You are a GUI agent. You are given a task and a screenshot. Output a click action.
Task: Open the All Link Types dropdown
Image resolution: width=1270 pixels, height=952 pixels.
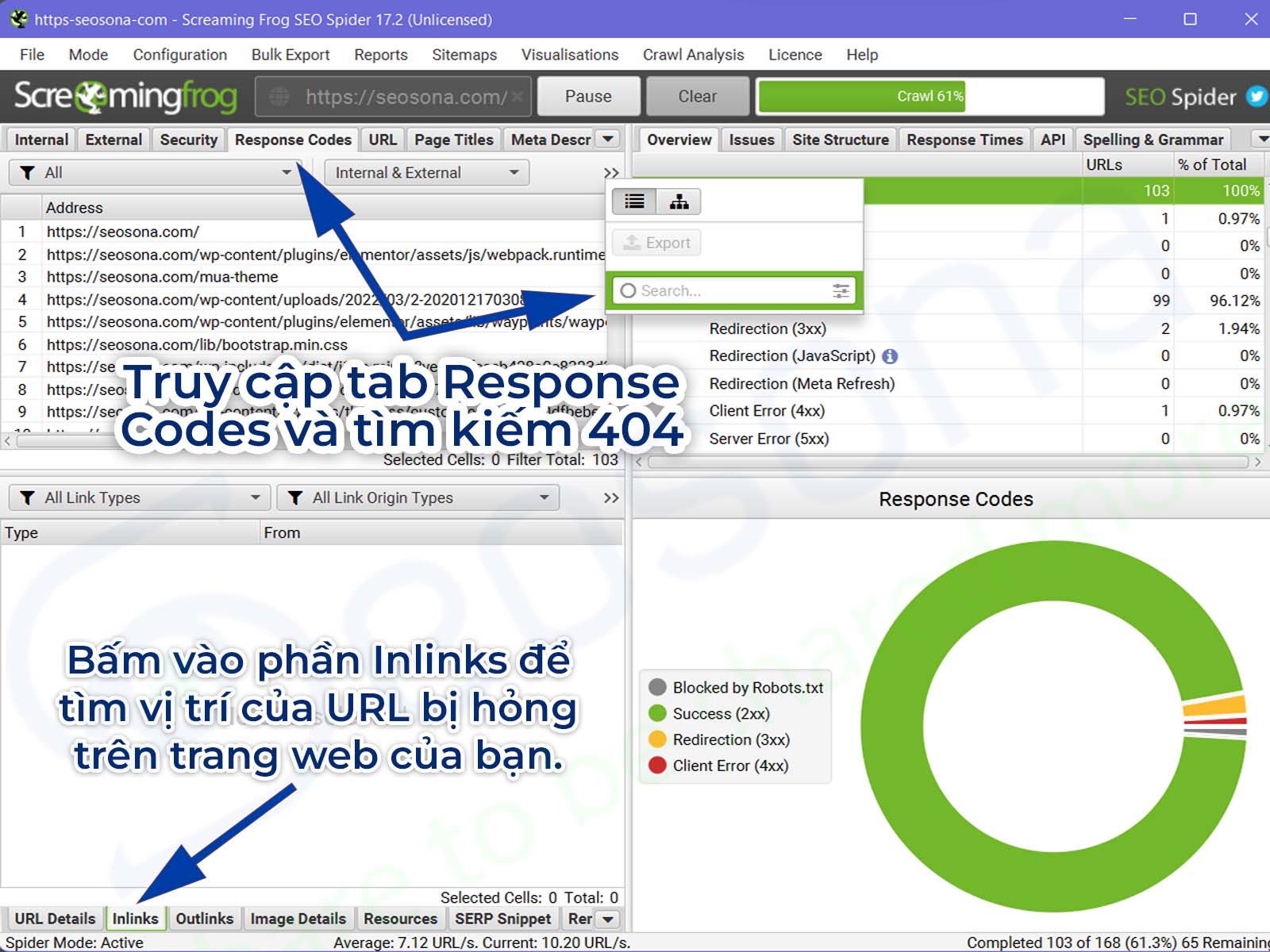point(139,498)
